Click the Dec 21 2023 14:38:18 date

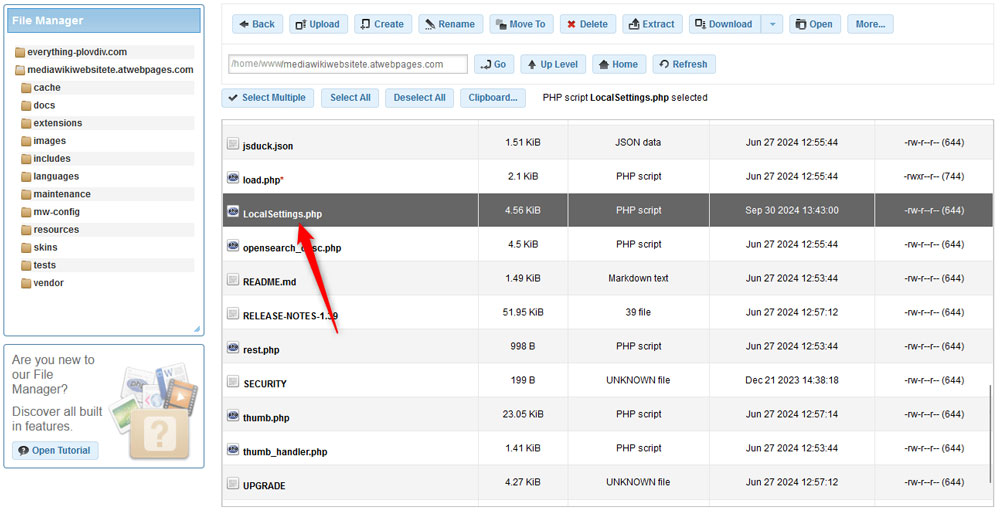click(x=791, y=380)
